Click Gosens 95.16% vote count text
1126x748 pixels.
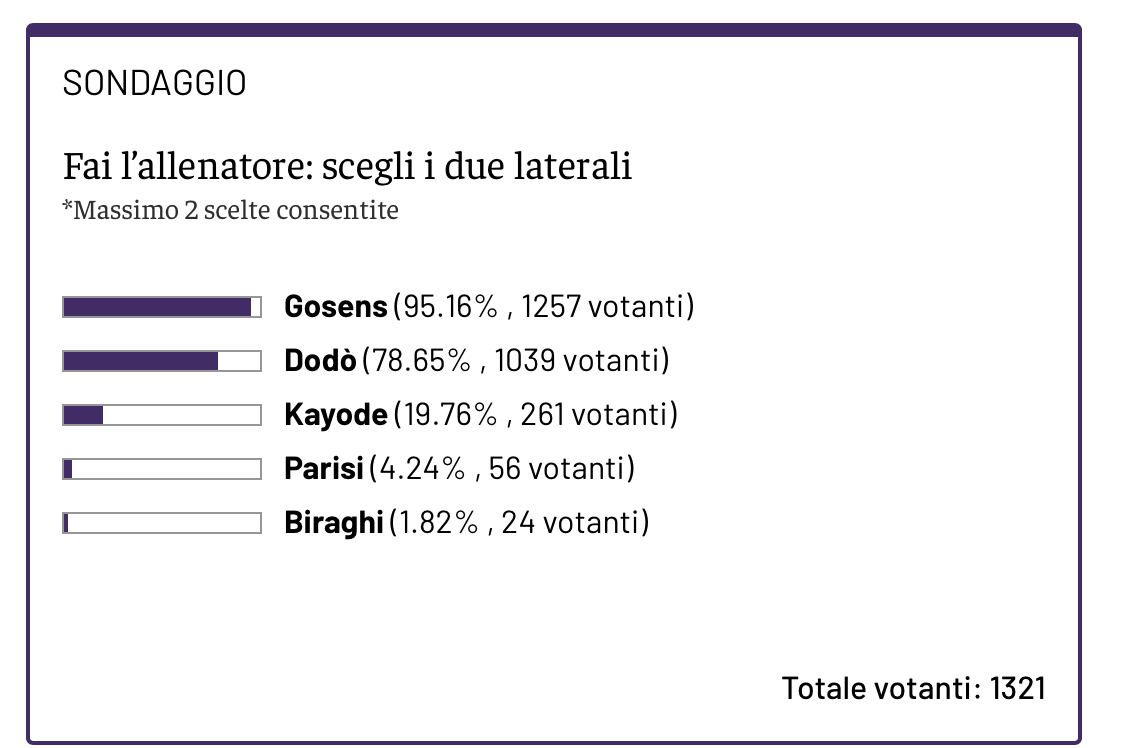544,307
